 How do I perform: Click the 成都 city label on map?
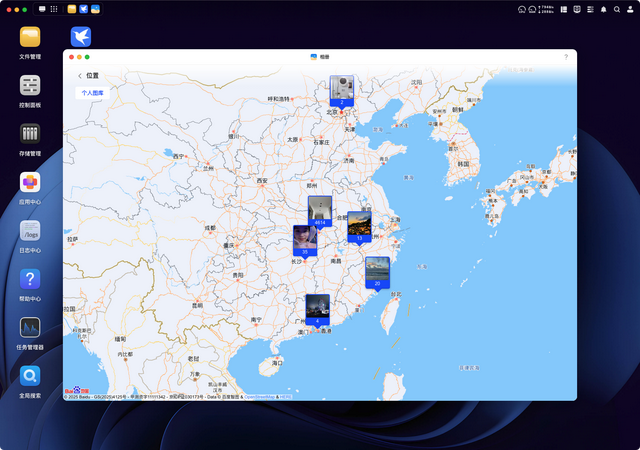pos(210,228)
